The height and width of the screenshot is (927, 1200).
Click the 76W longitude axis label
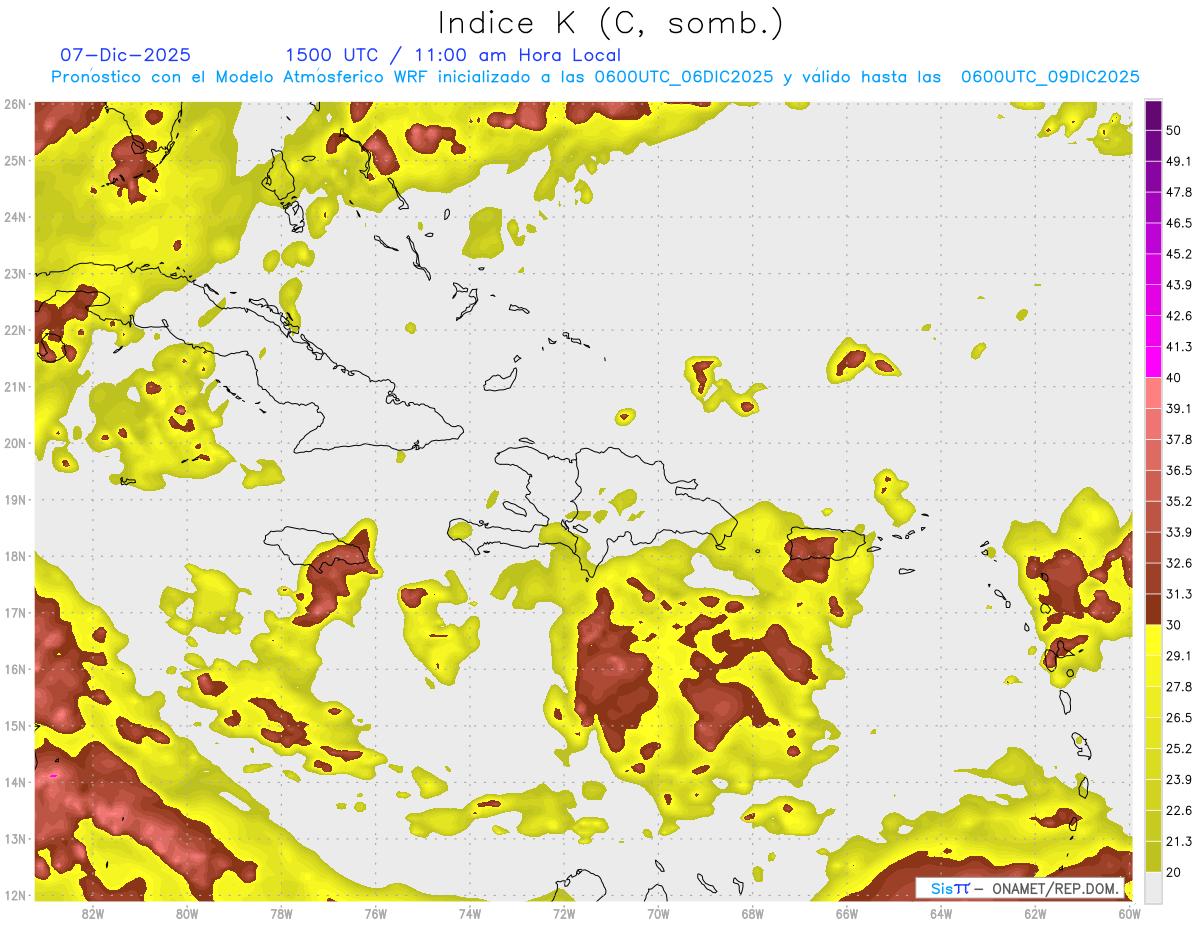pyautogui.click(x=375, y=913)
